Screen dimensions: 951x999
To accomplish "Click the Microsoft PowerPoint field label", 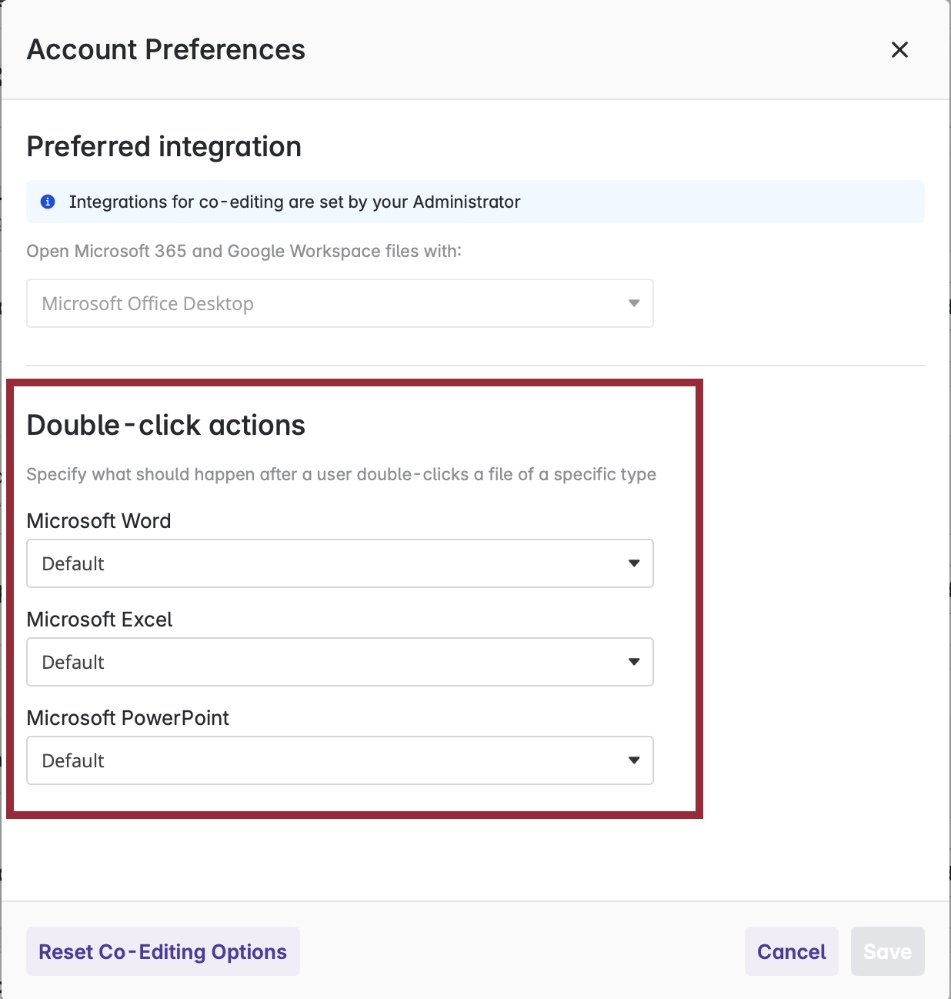I will (x=127, y=718).
